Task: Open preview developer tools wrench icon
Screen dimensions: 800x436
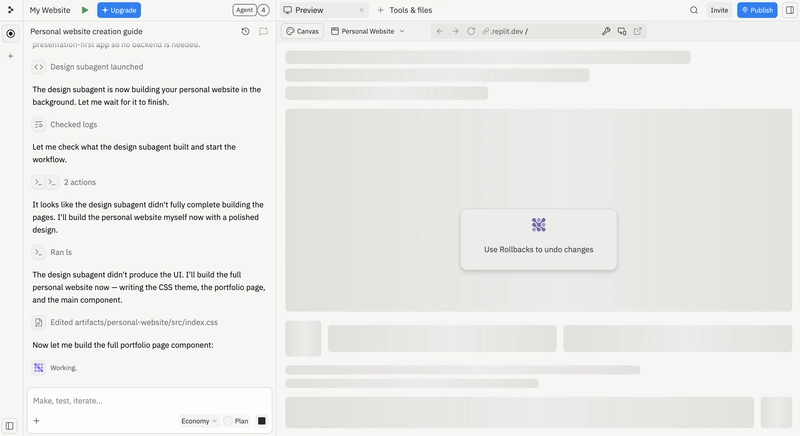Action: [606, 31]
